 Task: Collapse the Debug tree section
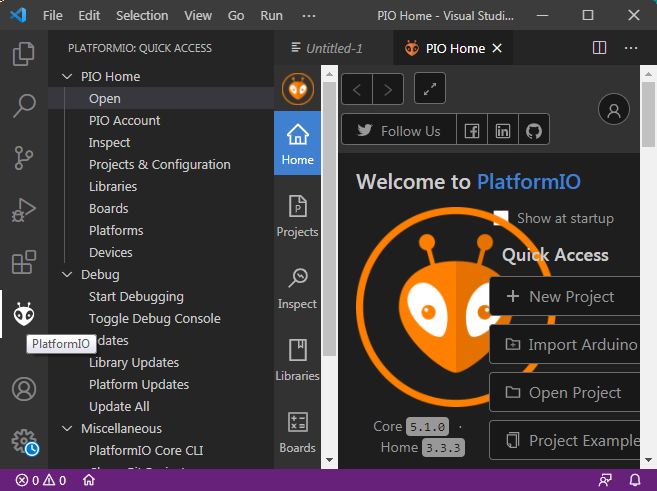(67, 275)
